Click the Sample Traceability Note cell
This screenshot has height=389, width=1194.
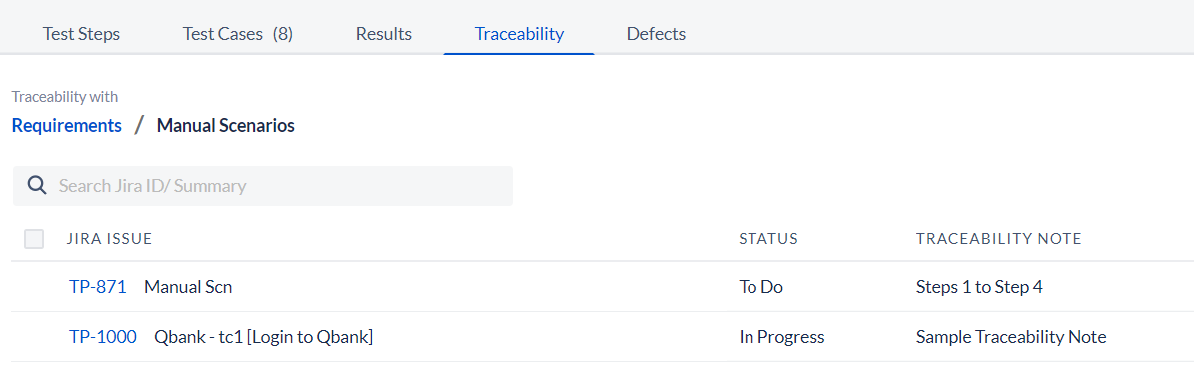tap(1011, 336)
